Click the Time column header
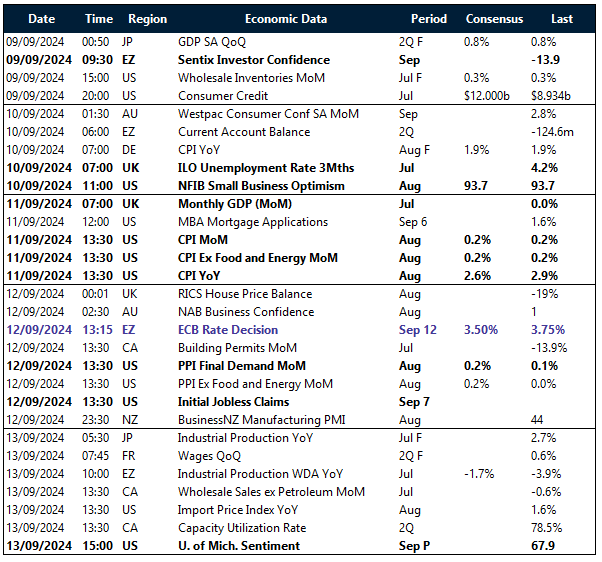 (99, 19)
